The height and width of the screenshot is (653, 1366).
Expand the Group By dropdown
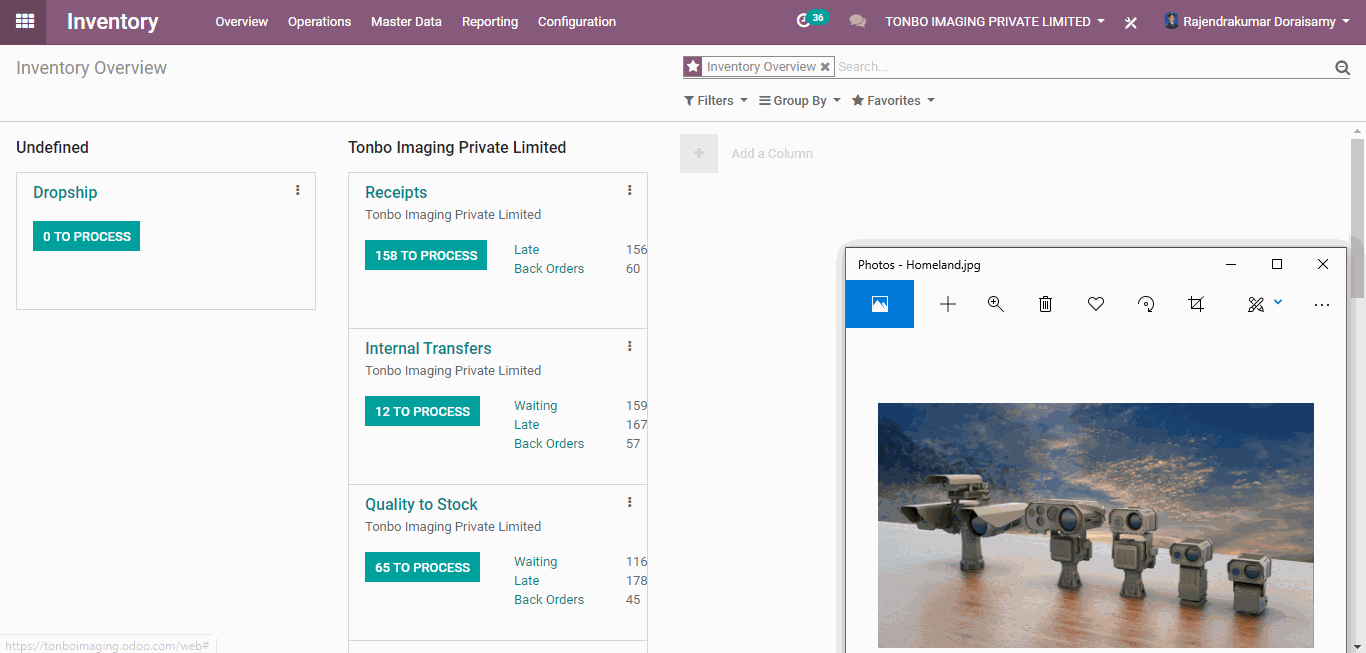click(x=800, y=100)
